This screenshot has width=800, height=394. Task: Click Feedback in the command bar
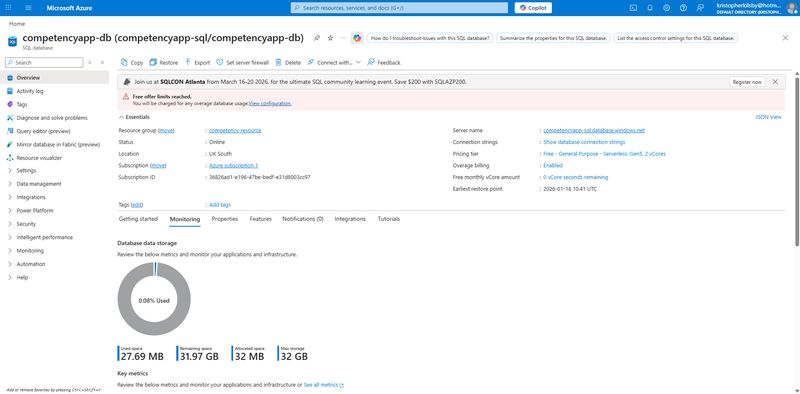point(384,62)
